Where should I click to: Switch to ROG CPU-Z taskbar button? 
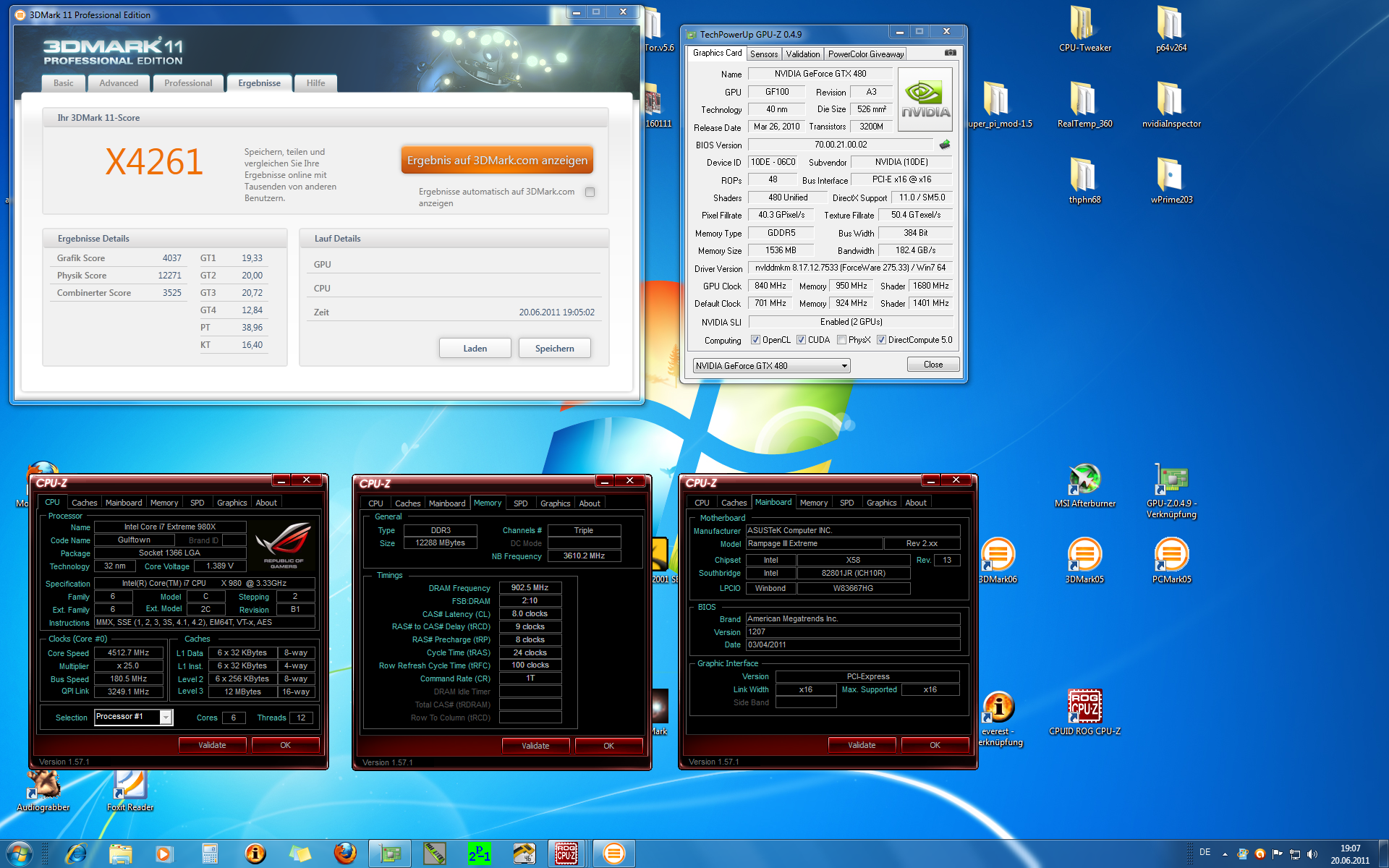click(566, 854)
